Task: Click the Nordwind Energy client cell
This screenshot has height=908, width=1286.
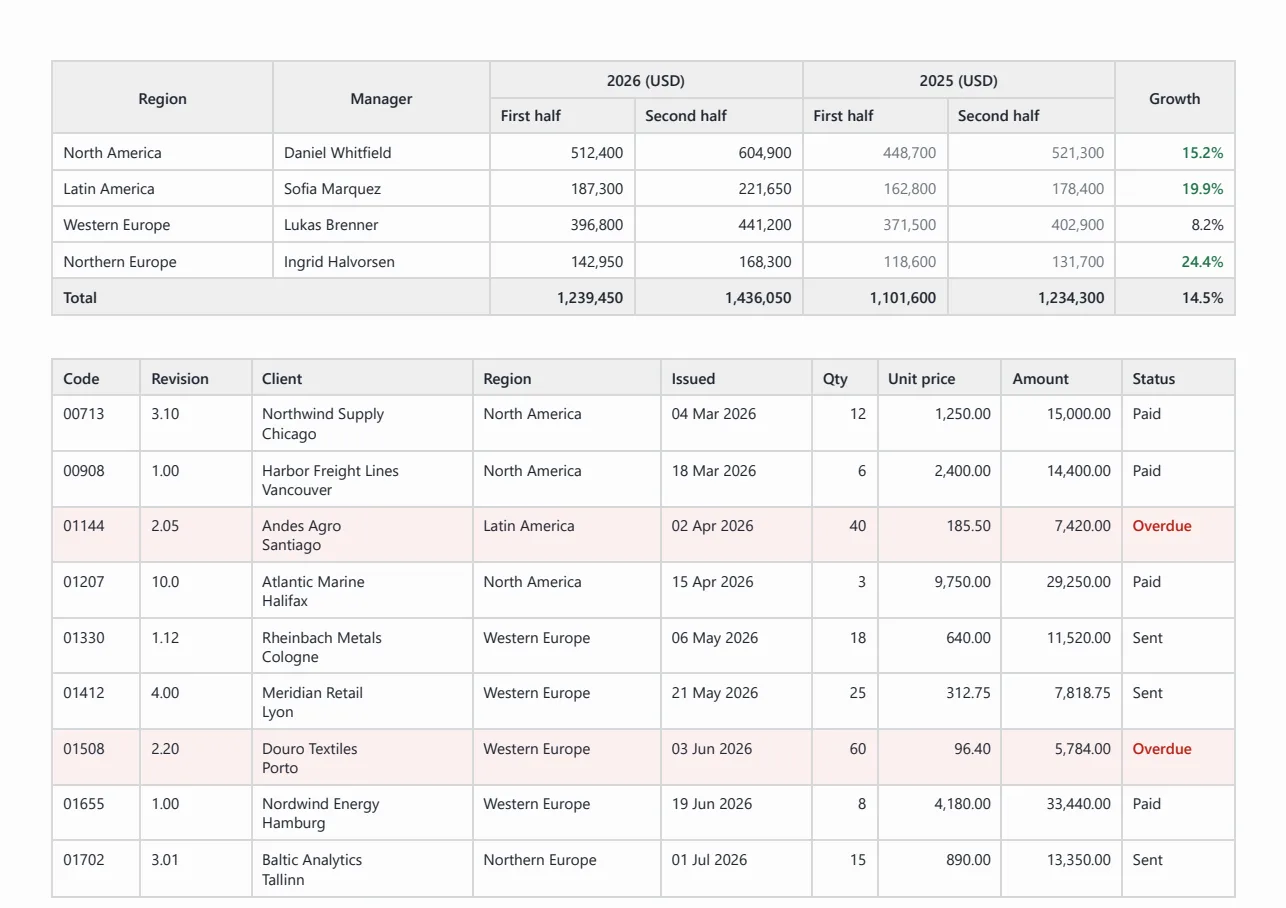Action: click(x=362, y=813)
